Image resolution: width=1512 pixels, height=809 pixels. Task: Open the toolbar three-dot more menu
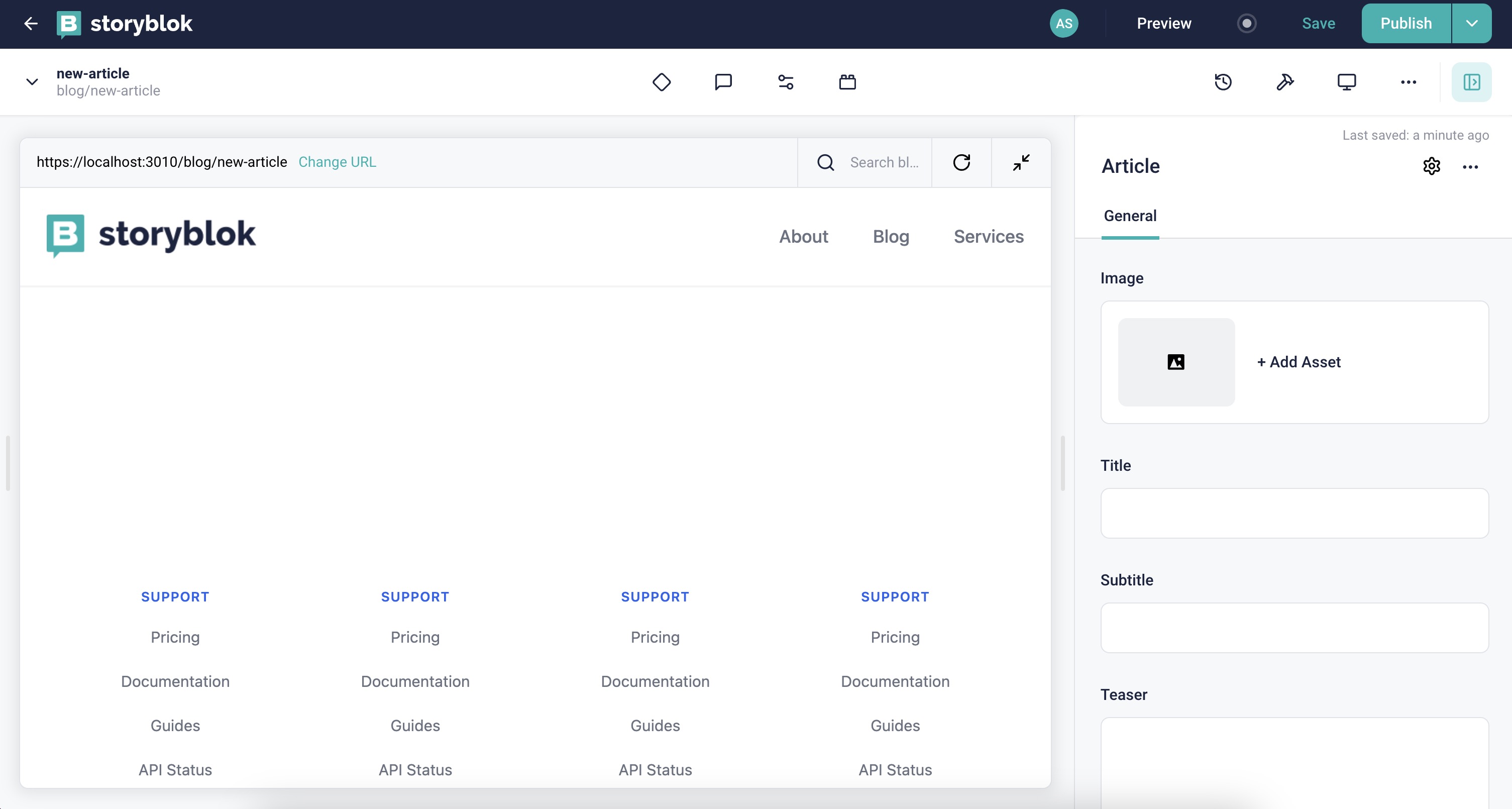pyautogui.click(x=1408, y=81)
